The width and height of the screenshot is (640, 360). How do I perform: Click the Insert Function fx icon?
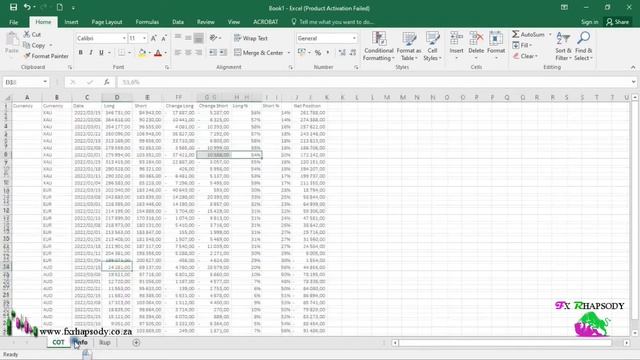pos(107,82)
